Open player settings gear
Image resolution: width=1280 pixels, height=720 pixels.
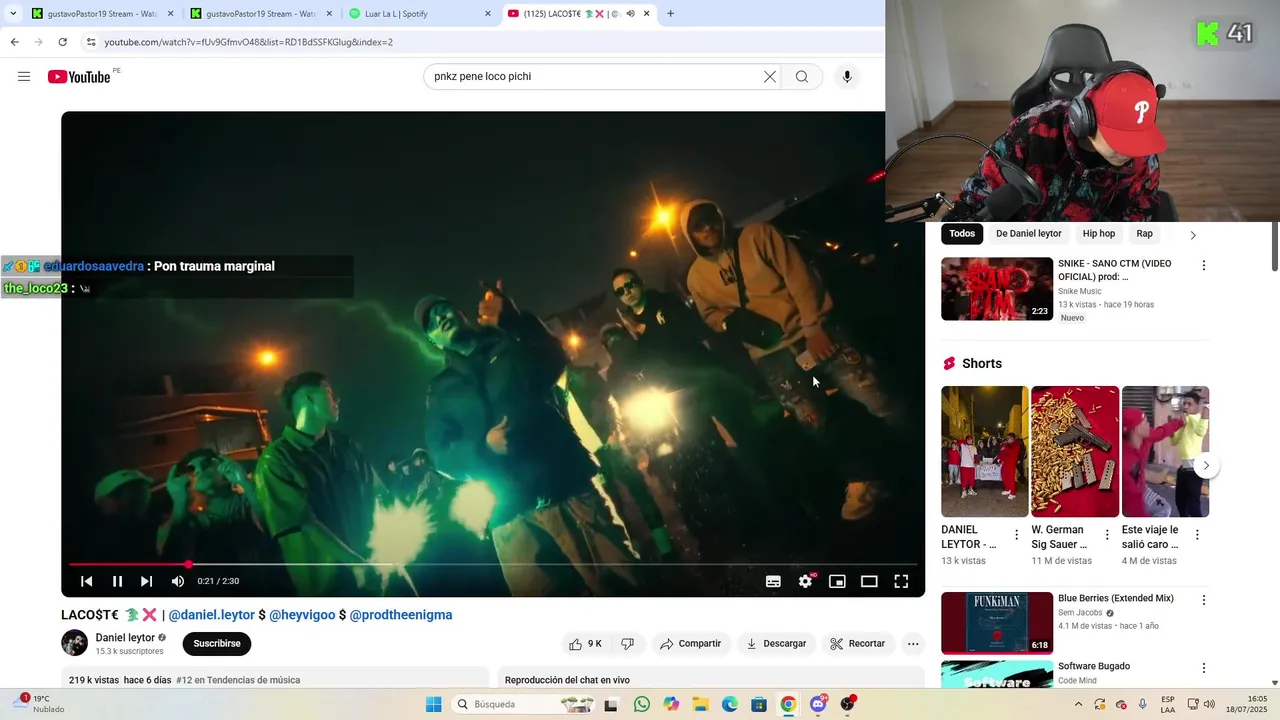point(805,581)
